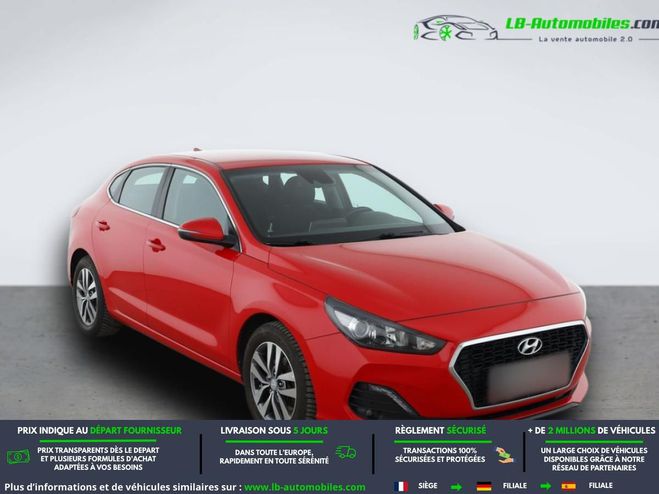Click '+ DE 2 MILLIONS DE VÉHICULES' heading
Viewport: 659px width, 494px height.
point(591,431)
